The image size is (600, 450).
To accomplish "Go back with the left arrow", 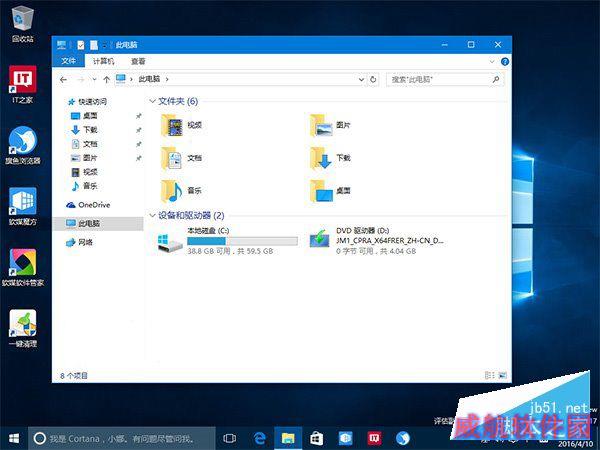I will pos(64,80).
